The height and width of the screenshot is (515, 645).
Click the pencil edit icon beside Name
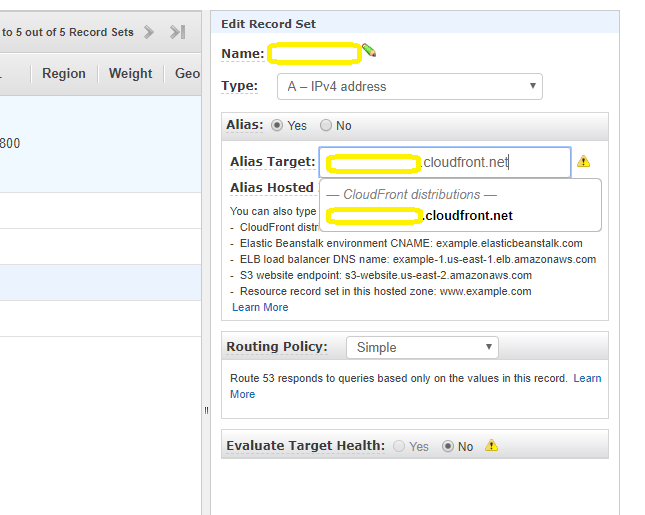pos(369,50)
